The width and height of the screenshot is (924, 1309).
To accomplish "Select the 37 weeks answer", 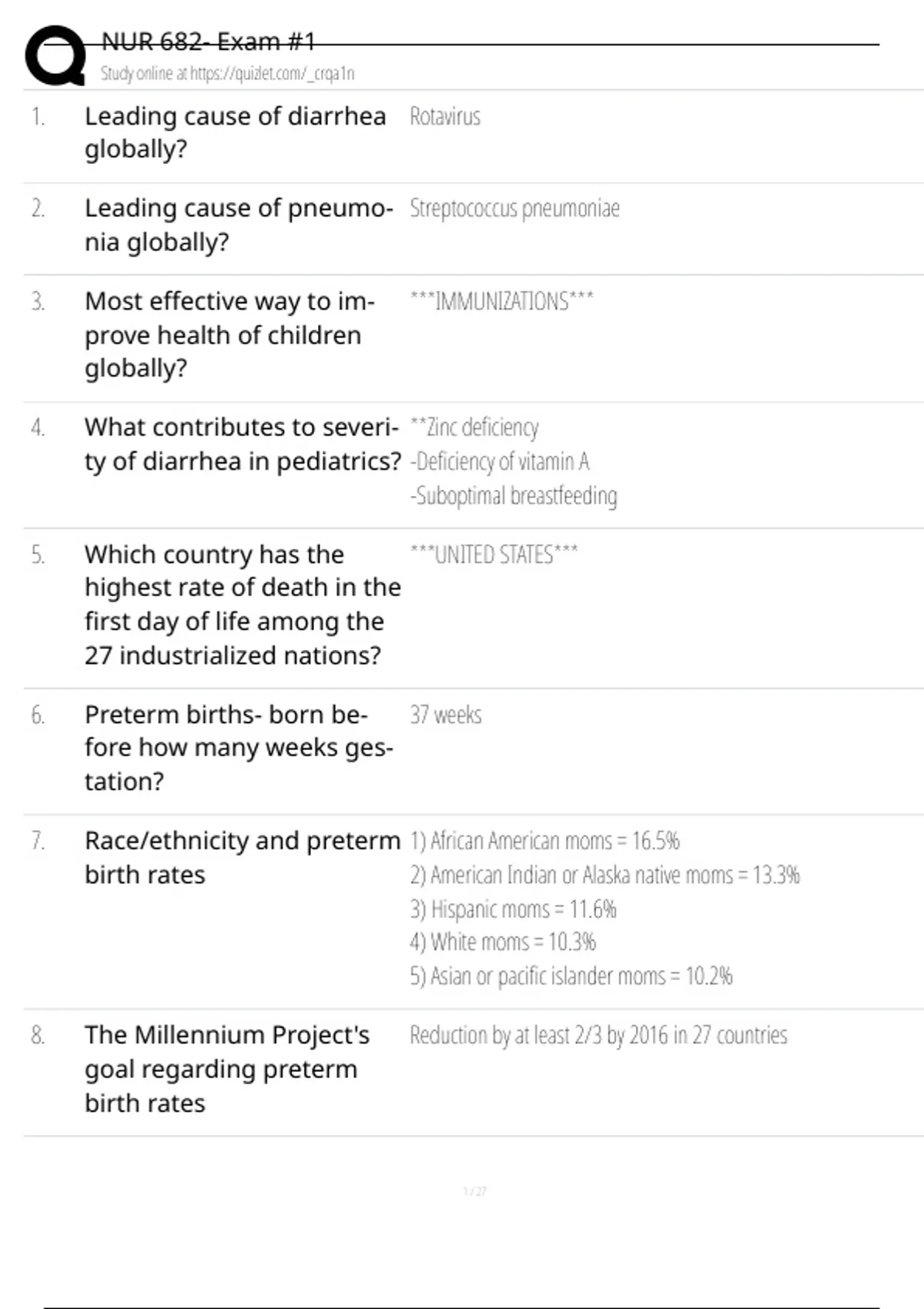I will pos(446,715).
